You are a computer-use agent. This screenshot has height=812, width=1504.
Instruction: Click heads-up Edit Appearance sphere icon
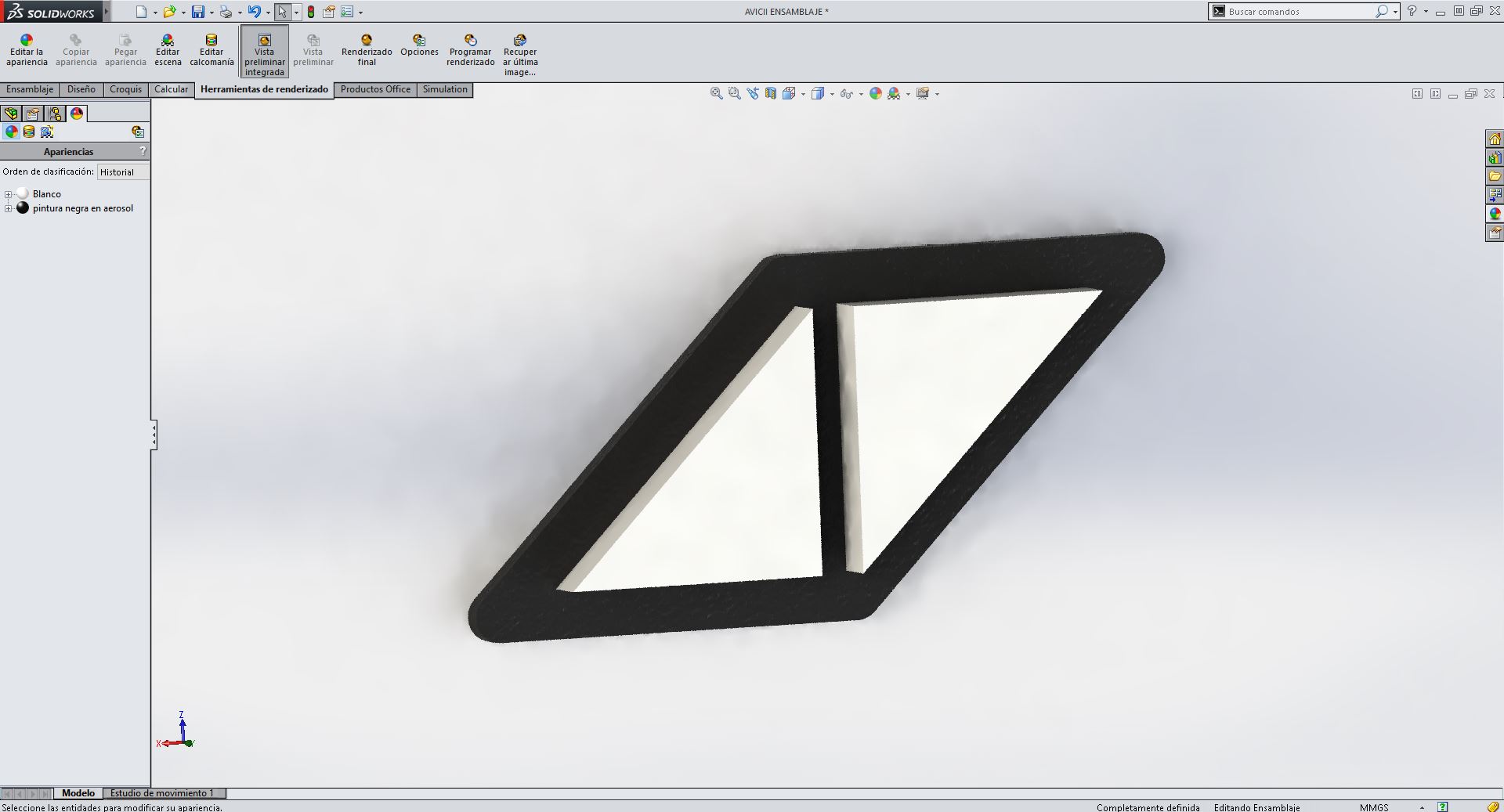click(876, 93)
